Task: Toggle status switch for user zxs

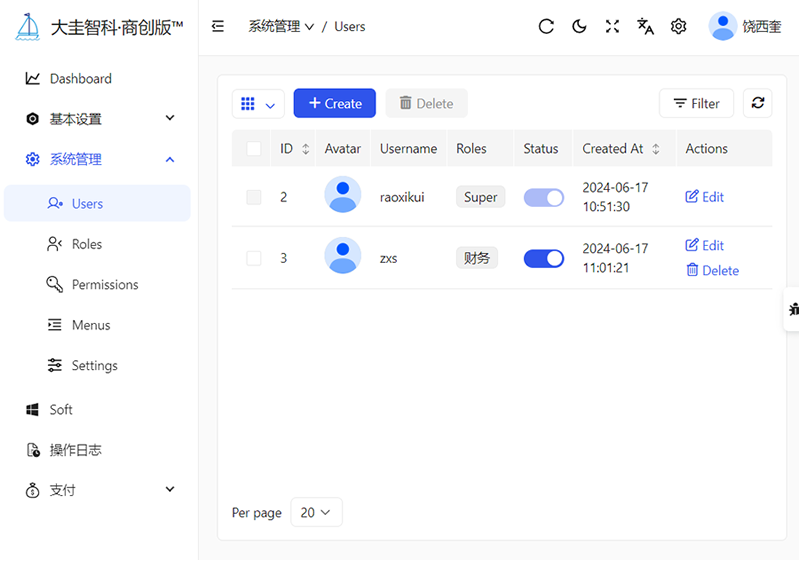Action: point(544,258)
